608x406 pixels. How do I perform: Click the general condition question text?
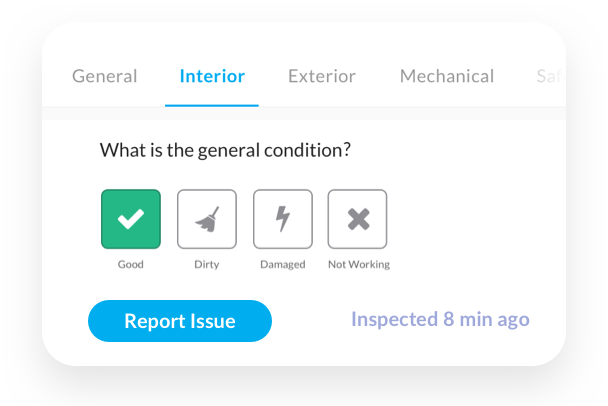(x=225, y=151)
